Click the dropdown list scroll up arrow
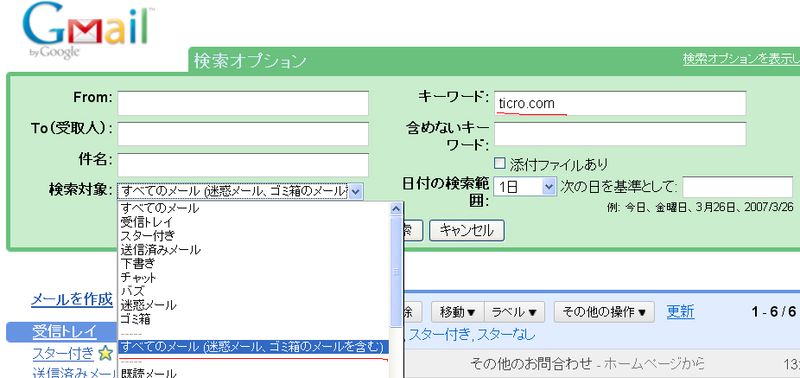This screenshot has width=800, height=378. click(x=396, y=209)
